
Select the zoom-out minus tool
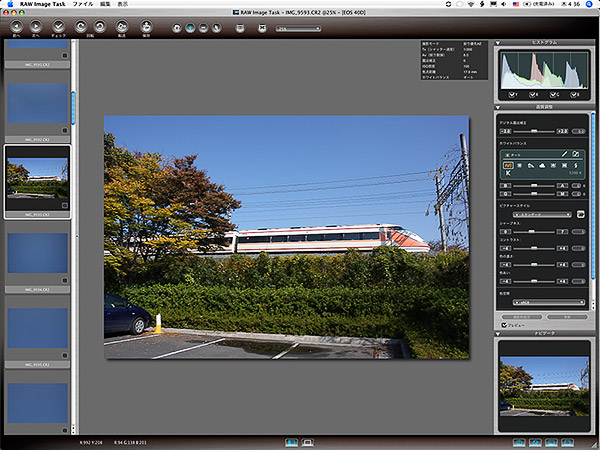click(x=204, y=28)
